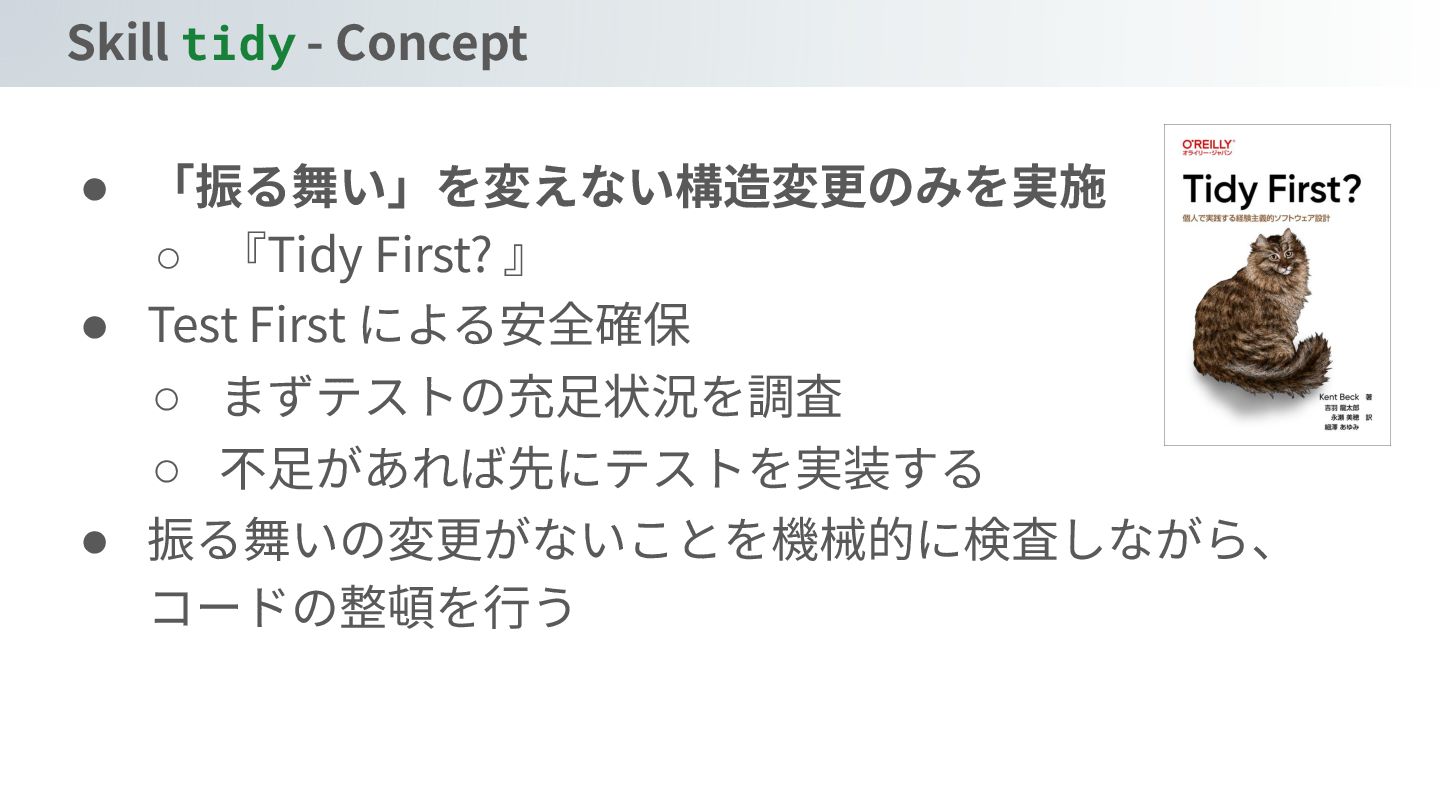
Task: Click the hollow bullet marker before 『Tidy First?』
Action: (167, 258)
